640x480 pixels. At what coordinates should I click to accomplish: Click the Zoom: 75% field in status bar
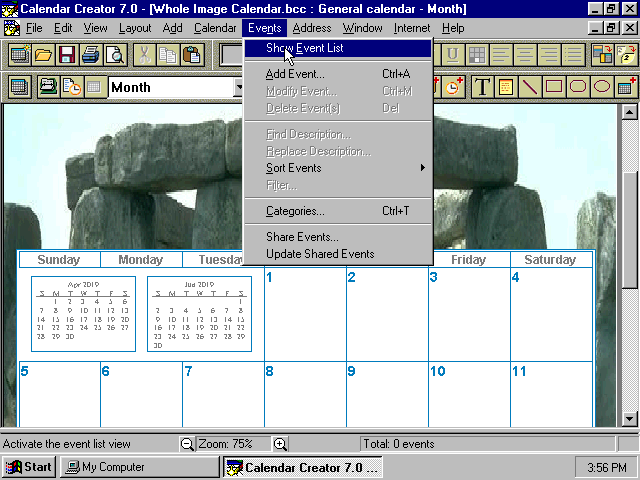click(x=234, y=444)
